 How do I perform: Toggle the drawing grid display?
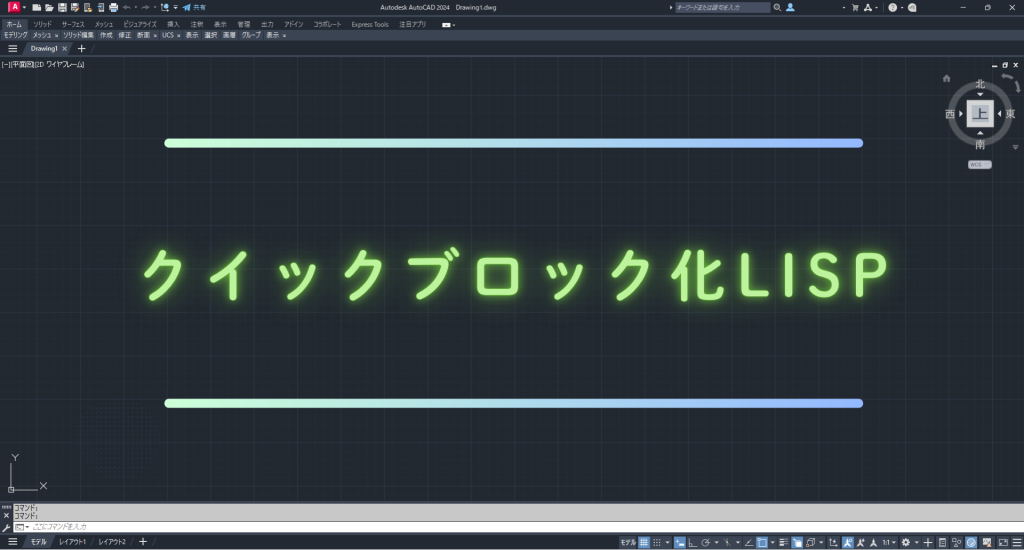coord(644,542)
